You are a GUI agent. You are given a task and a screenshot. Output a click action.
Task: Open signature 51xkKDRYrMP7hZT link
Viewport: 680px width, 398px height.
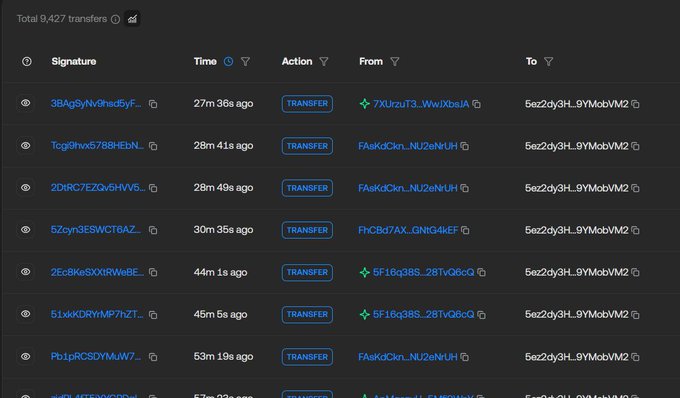[x=97, y=314]
